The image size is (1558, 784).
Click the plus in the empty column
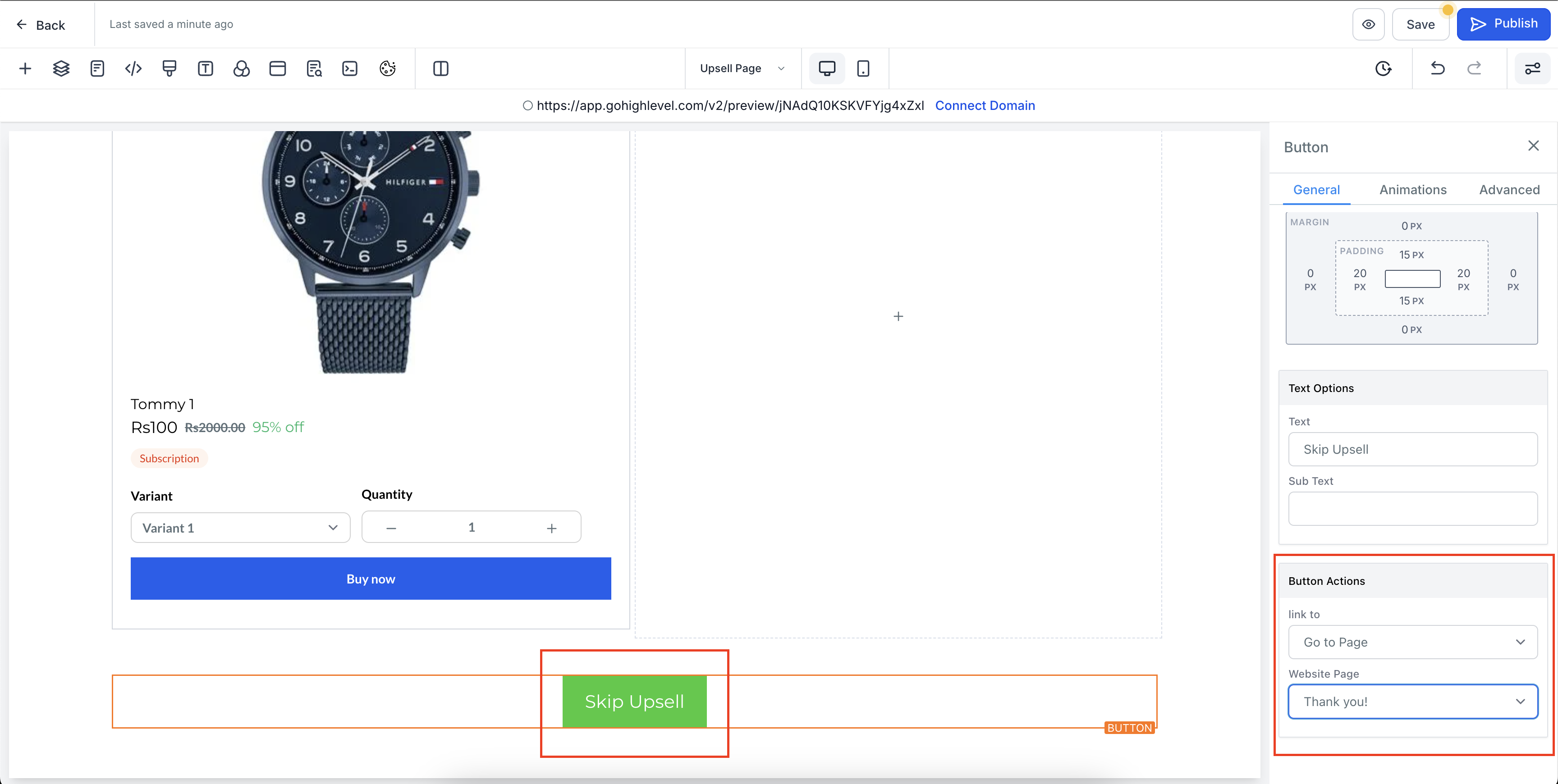pyautogui.click(x=898, y=316)
